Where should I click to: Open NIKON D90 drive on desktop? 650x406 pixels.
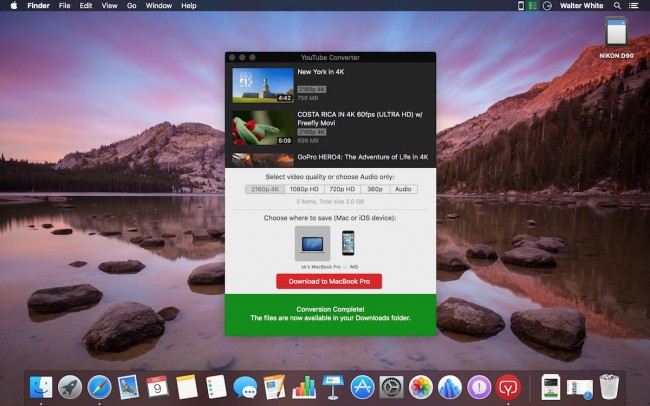coord(616,37)
